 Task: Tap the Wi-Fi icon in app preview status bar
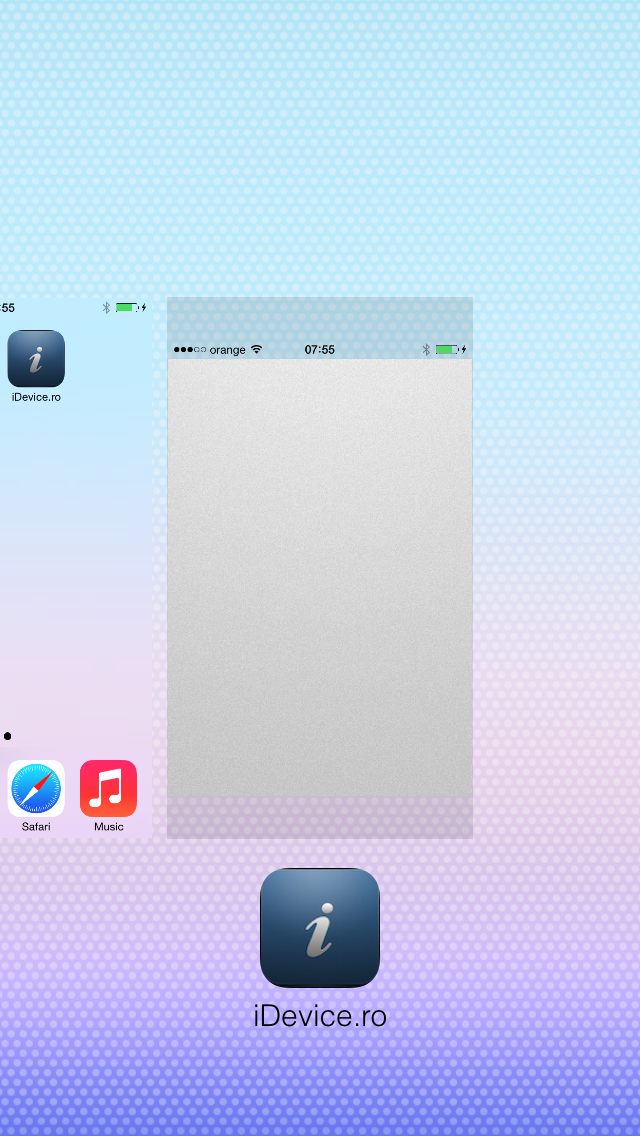tap(257, 349)
